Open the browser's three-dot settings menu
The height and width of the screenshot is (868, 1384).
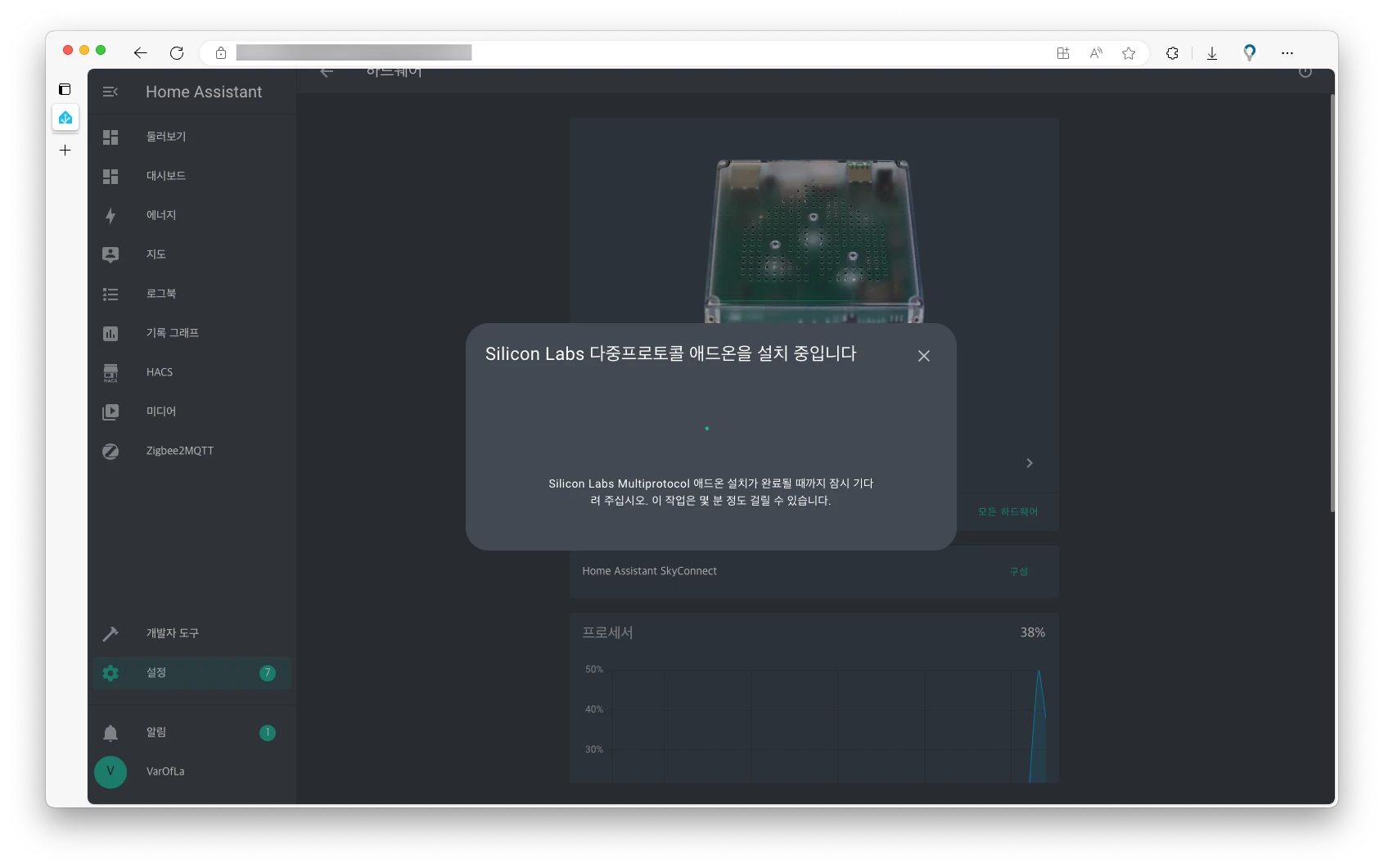tap(1287, 53)
